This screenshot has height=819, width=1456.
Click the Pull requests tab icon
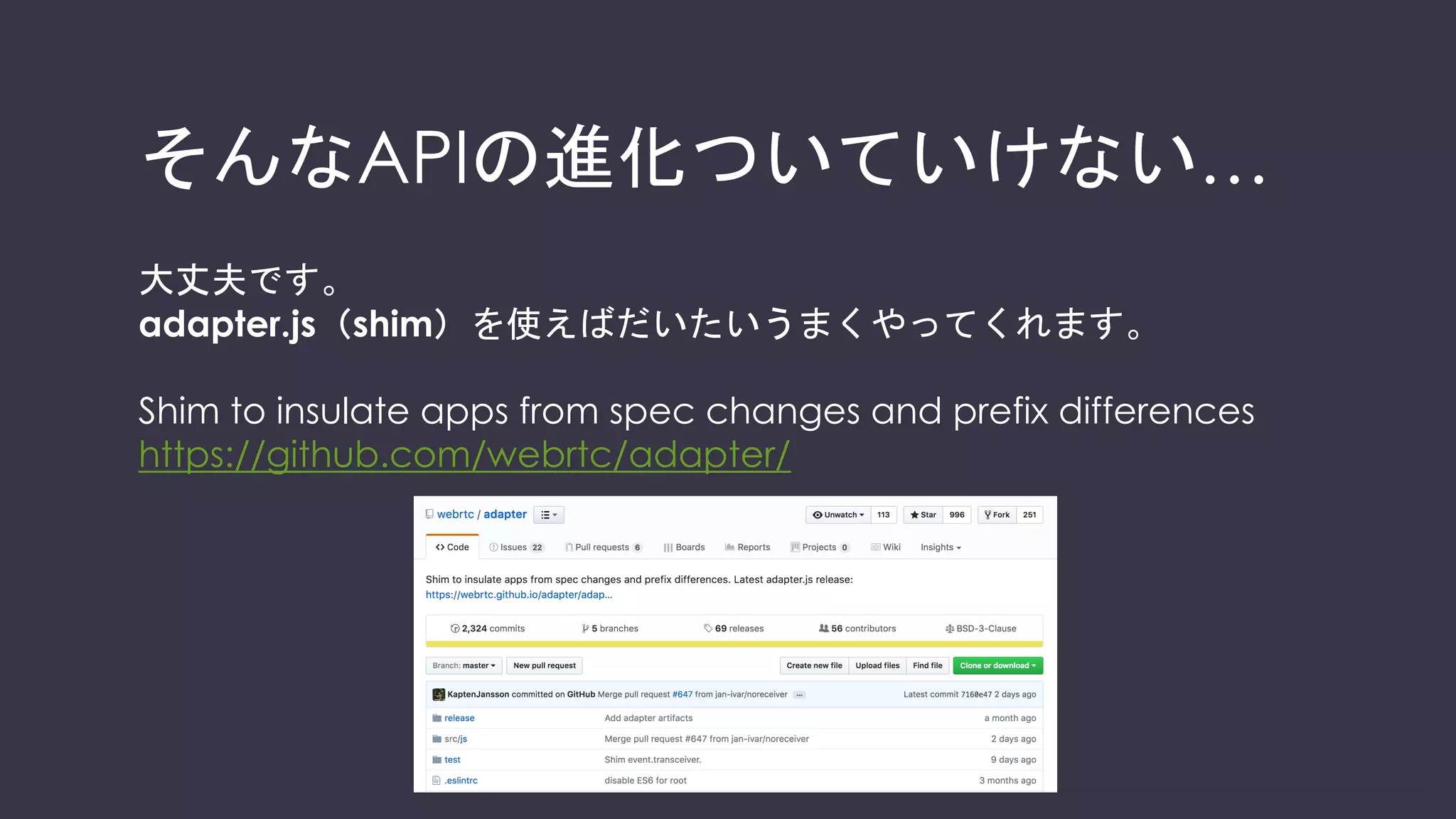(x=569, y=547)
